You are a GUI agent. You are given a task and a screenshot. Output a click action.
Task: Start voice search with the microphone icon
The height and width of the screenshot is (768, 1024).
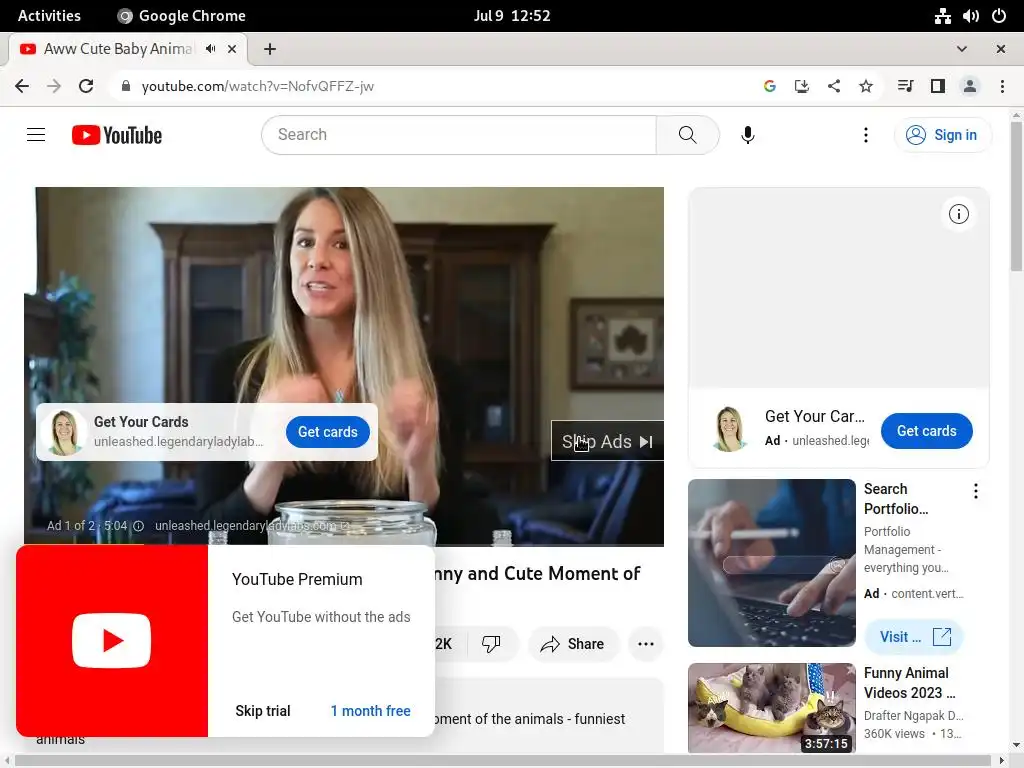[x=748, y=135]
